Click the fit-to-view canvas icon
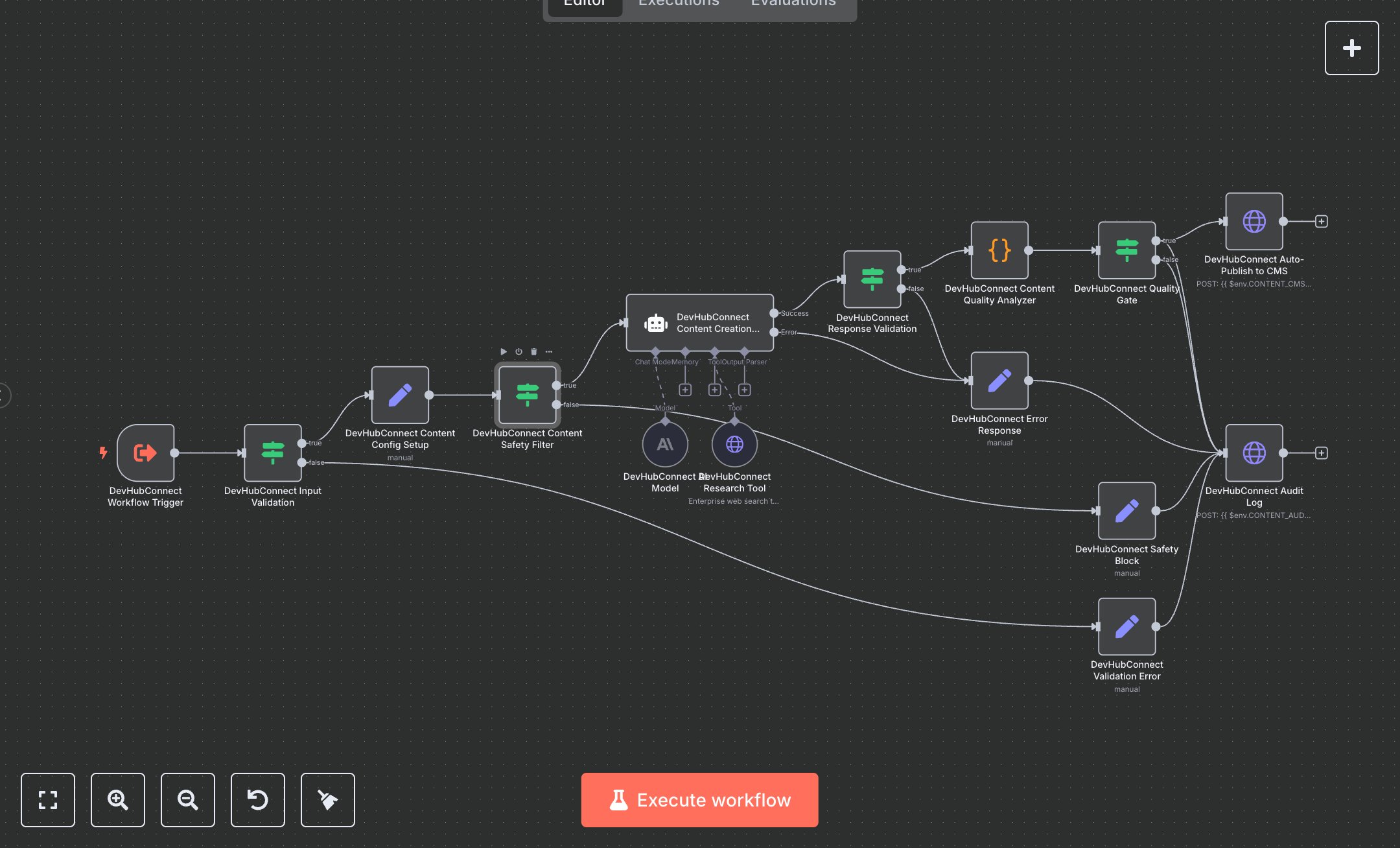Viewport: 1400px width, 848px height. click(47, 799)
